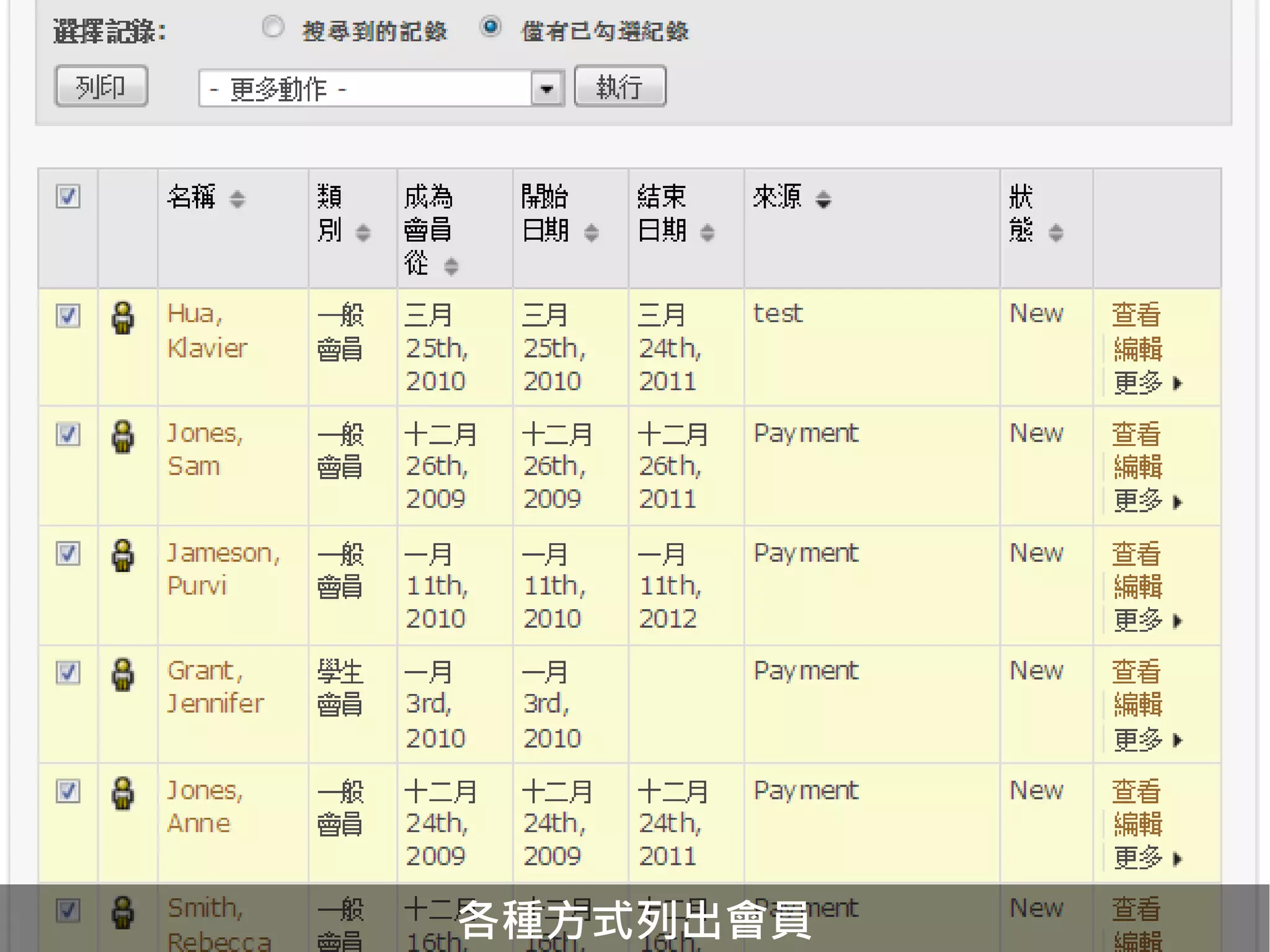Click the contact icon for Hua, Klavier
Image resolution: width=1270 pixels, height=952 pixels.
123,318
